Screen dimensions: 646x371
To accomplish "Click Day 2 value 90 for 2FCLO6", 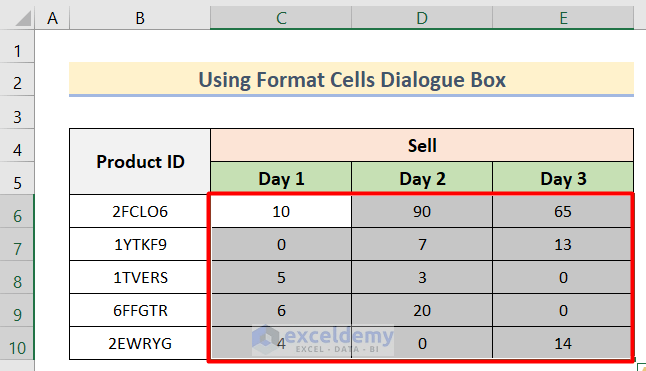I will 422,211.
